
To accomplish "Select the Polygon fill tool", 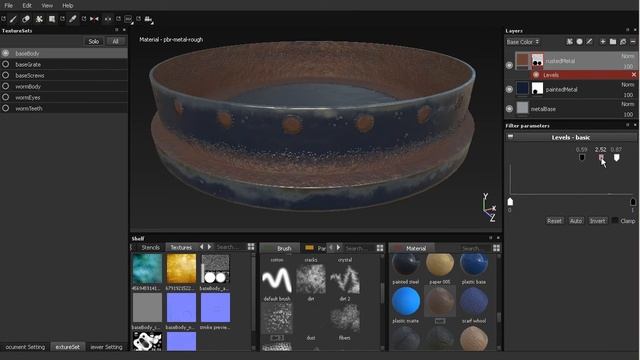I will pyautogui.click(x=52, y=19).
